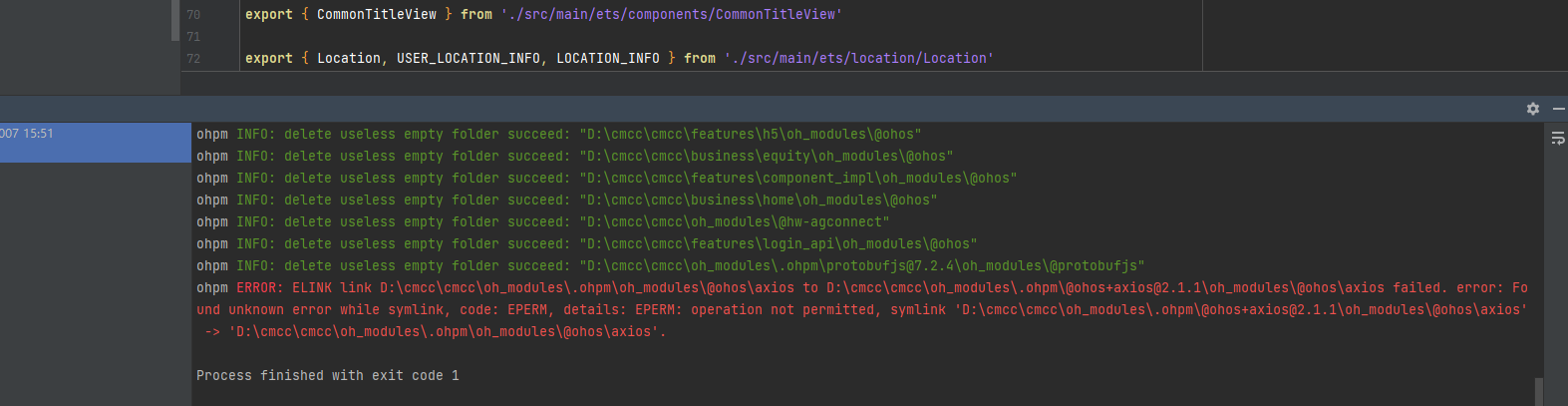
Task: Click the console vertical scrollbar thumb
Action: tap(1539, 391)
